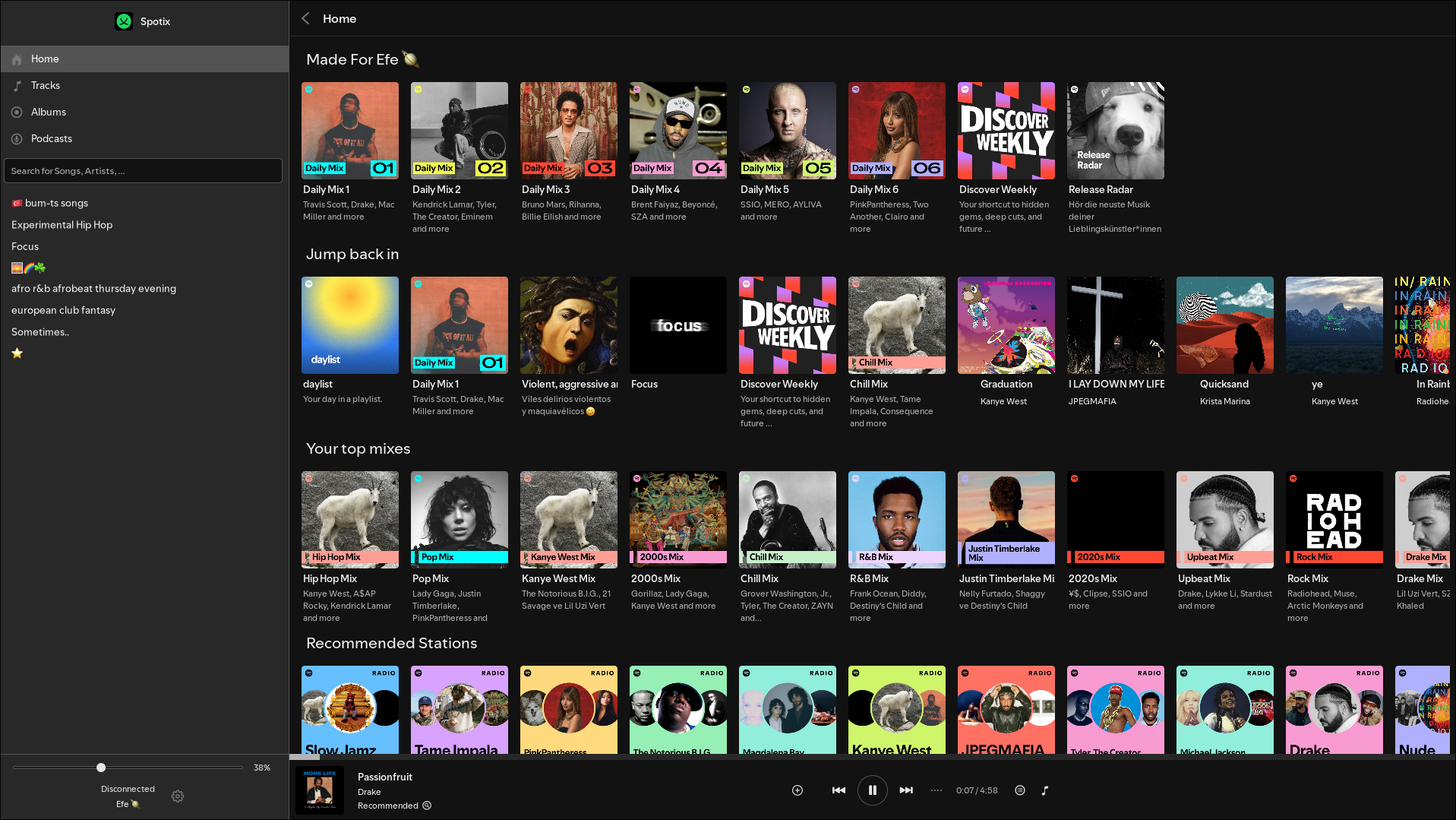Viewport: 1456px width, 820px height.
Task: Open settings with the gear icon
Action: (x=178, y=796)
